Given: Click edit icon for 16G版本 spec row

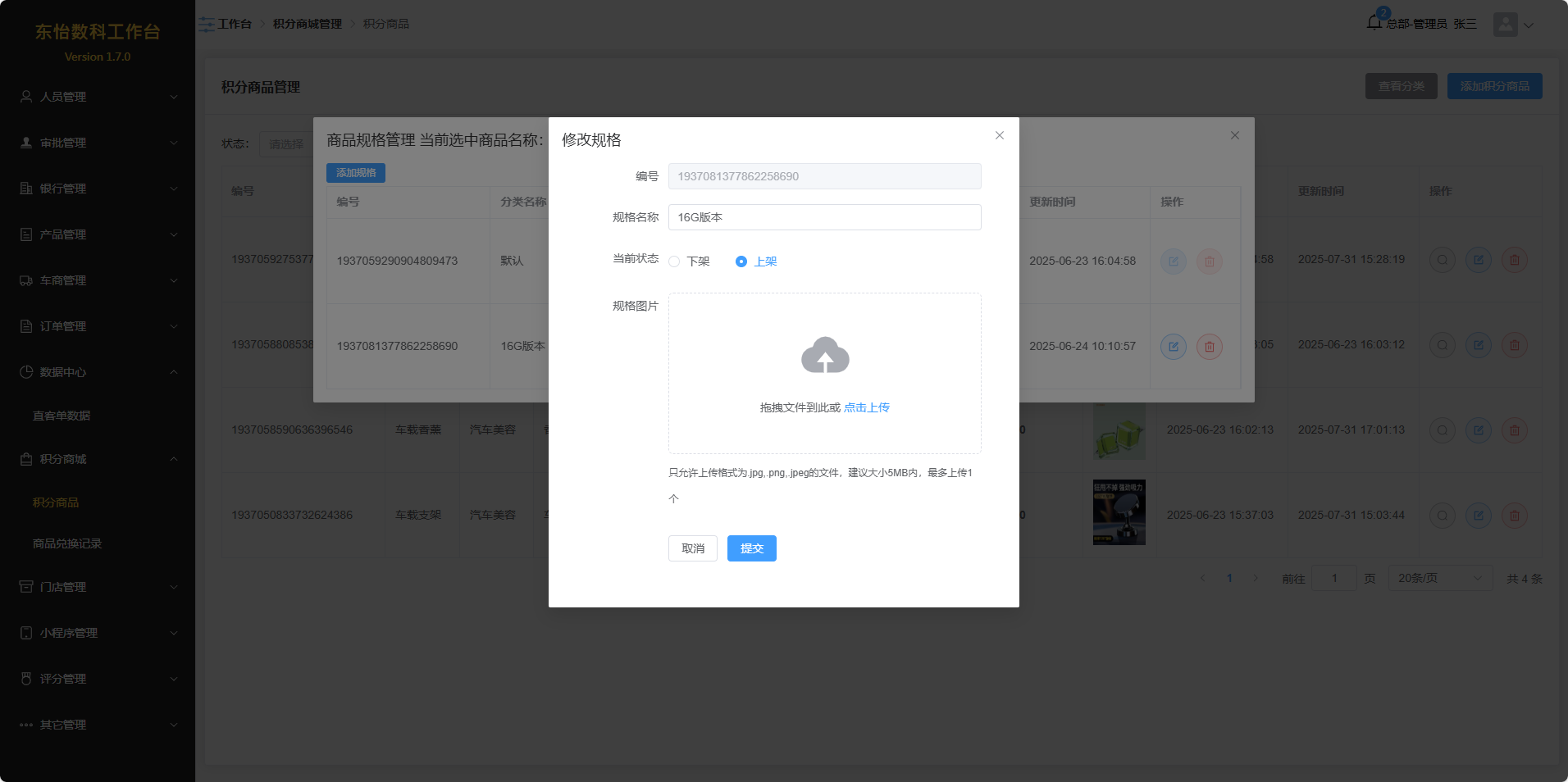Looking at the screenshot, I should point(1173,347).
